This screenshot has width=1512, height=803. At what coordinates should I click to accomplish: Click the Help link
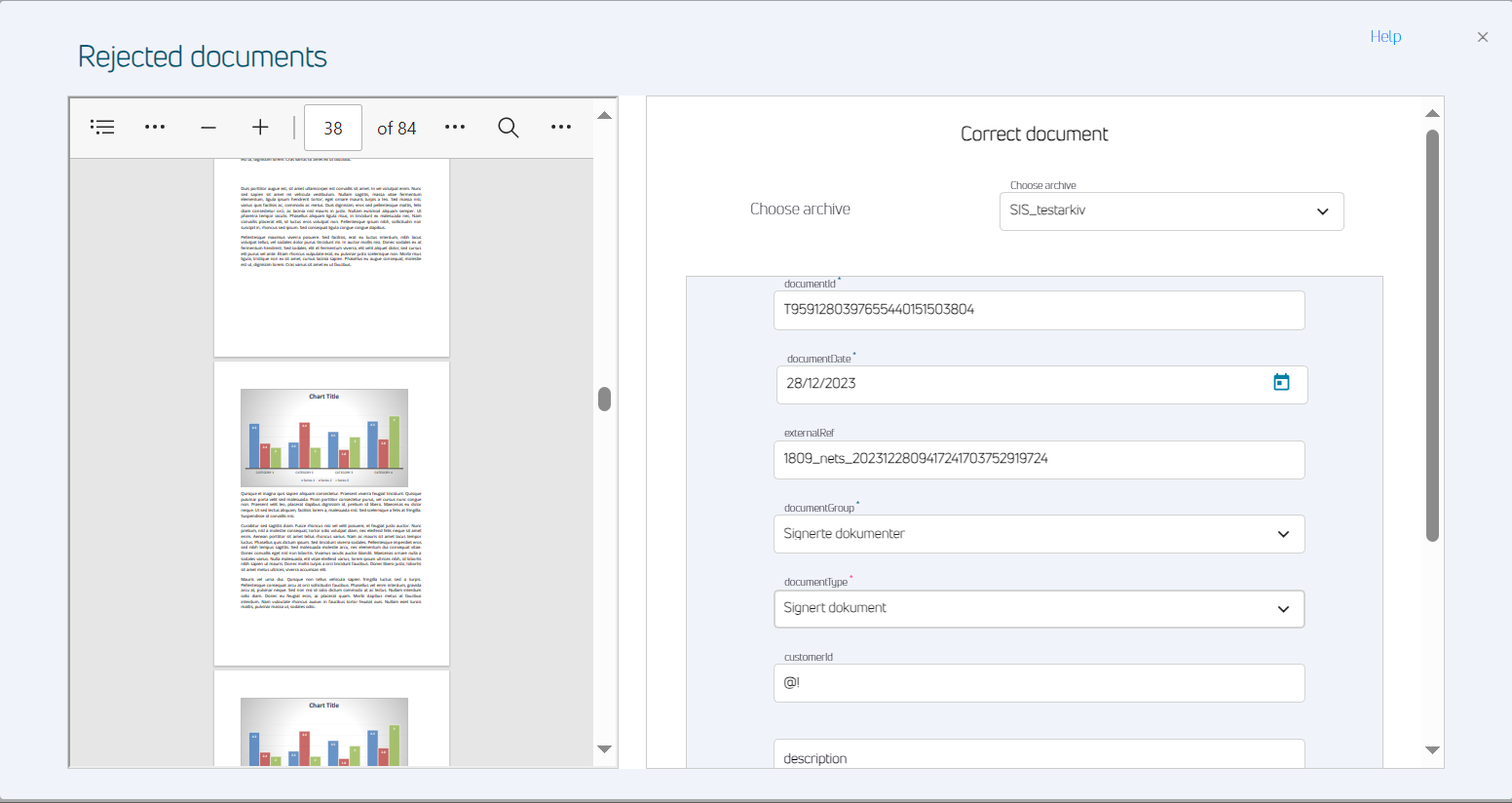coord(1384,37)
